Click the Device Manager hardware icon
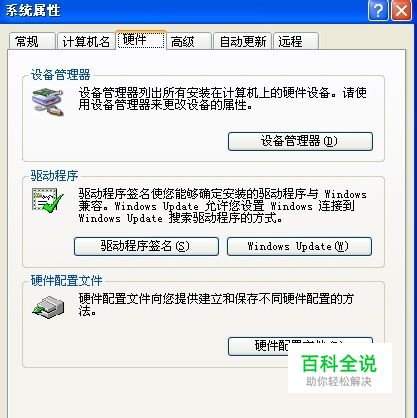The height and width of the screenshot is (418, 417). pyautogui.click(x=48, y=102)
